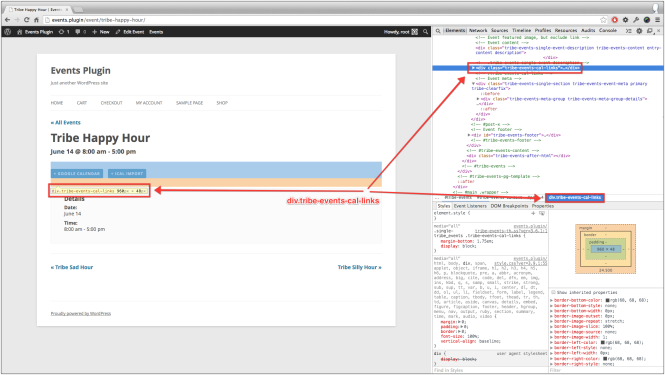The width and height of the screenshot is (665, 375).
Task: Focus the Find in Styles field
Action: (x=490, y=370)
